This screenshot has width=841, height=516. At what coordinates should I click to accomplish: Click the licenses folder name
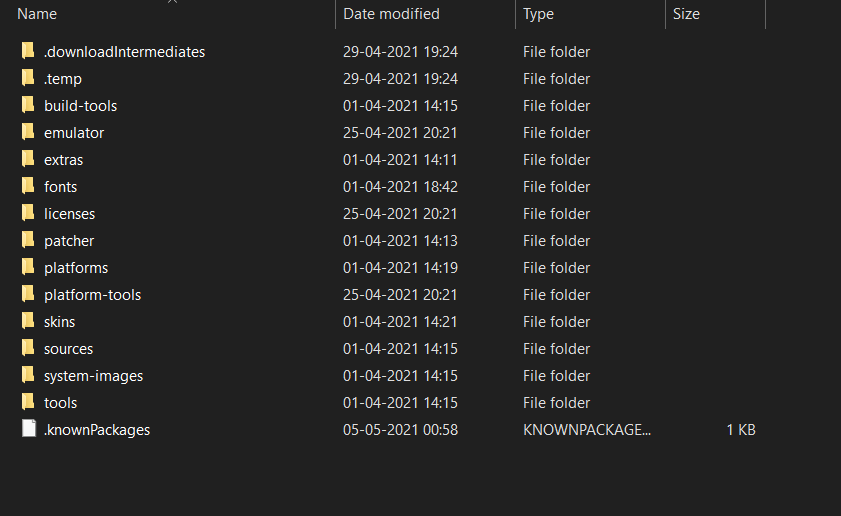click(69, 213)
